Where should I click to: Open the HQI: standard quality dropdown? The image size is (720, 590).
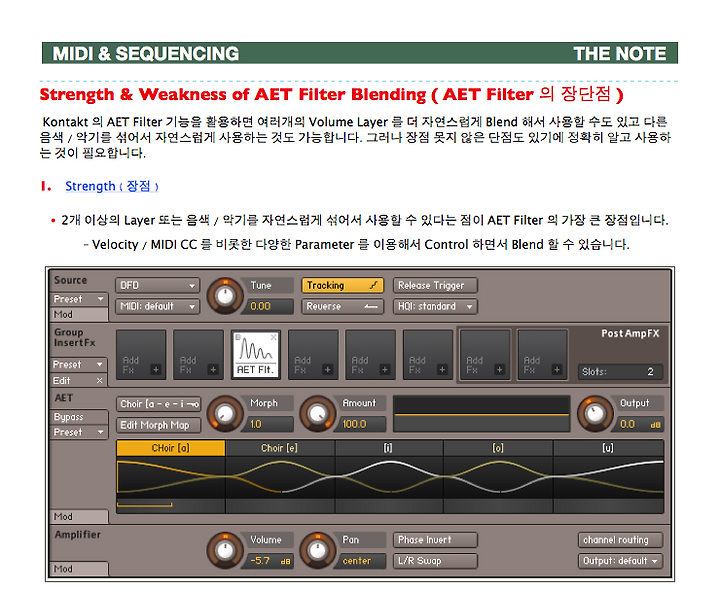point(435,306)
